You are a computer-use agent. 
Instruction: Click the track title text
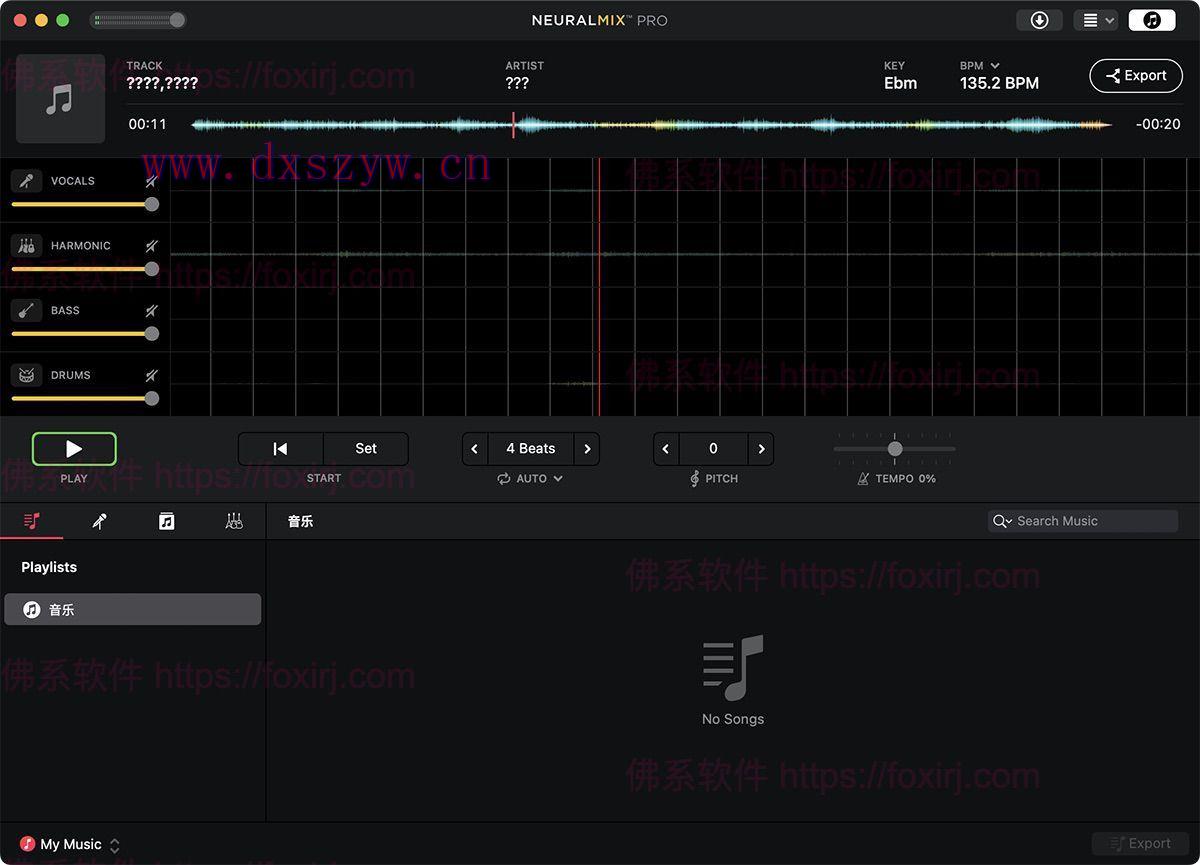[162, 83]
